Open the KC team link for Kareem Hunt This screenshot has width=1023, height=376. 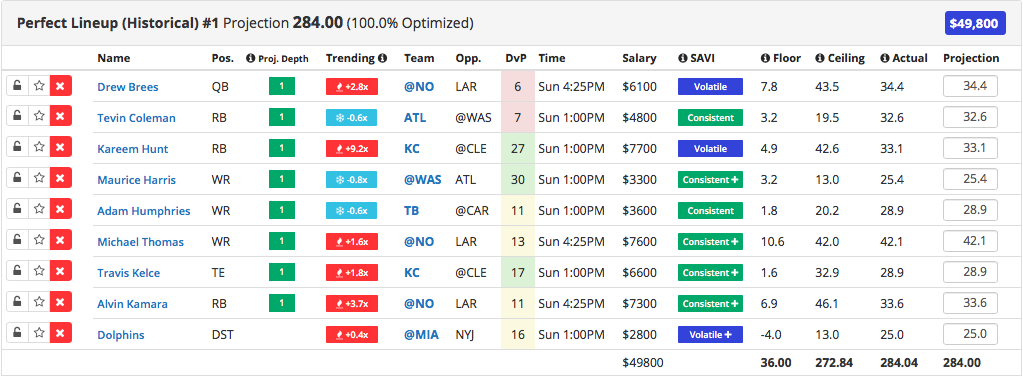point(412,149)
